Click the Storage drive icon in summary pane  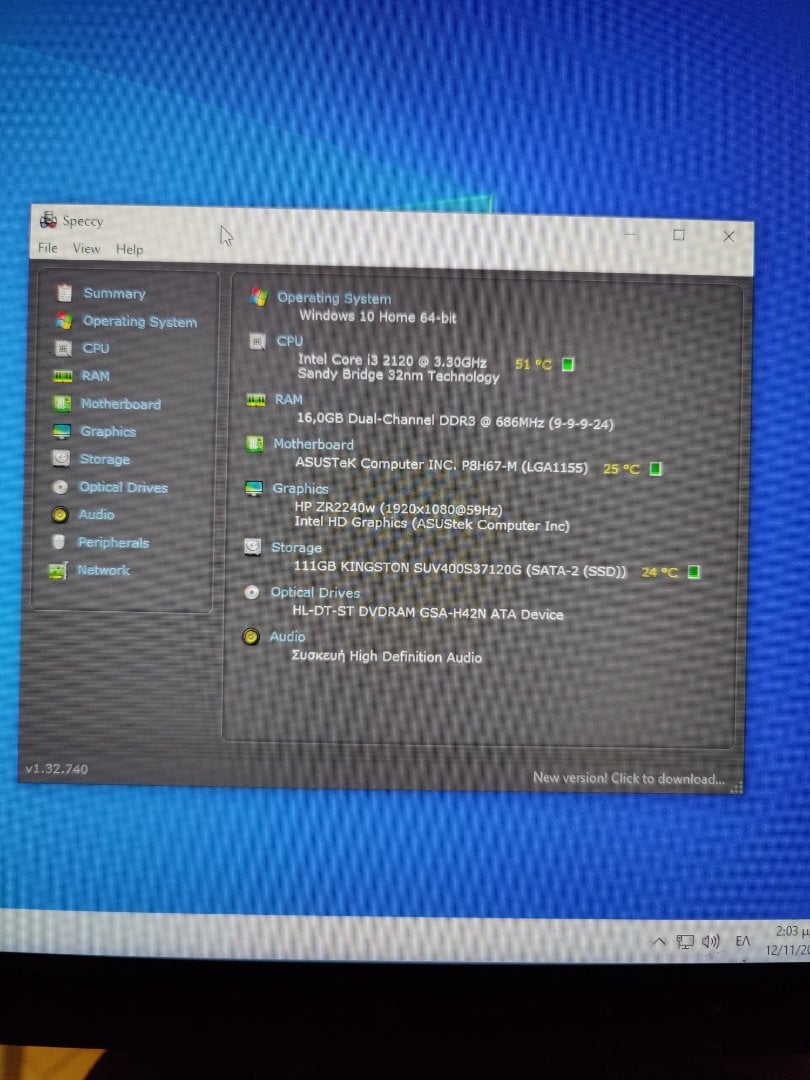253,547
